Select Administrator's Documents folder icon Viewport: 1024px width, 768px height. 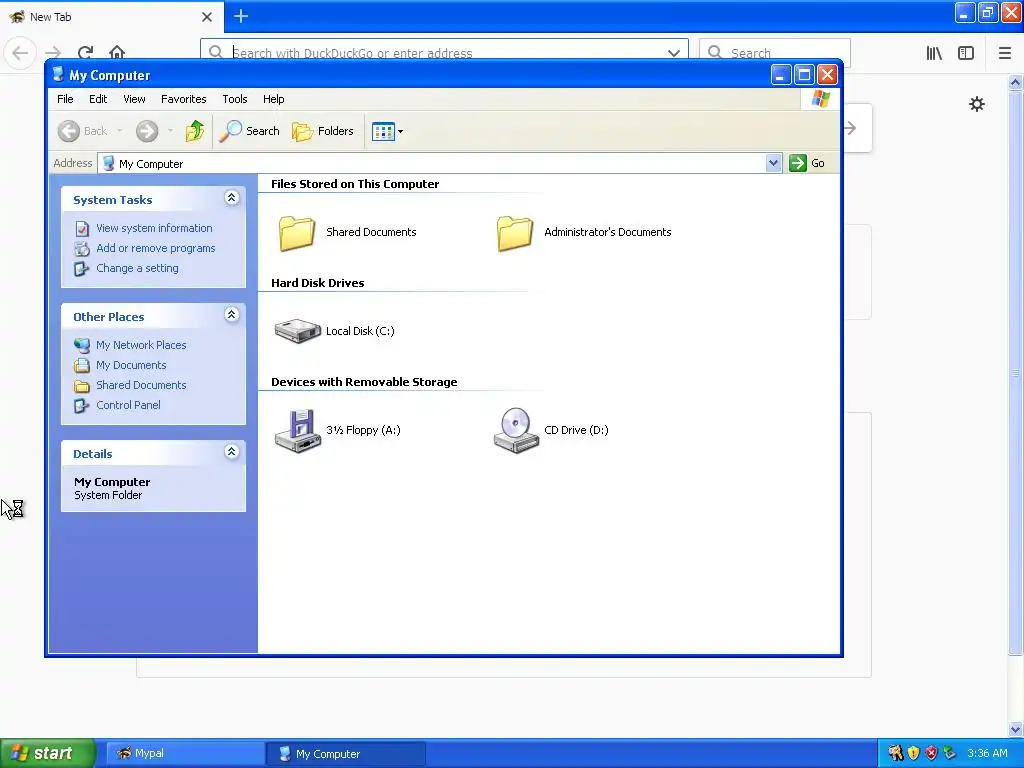(x=515, y=232)
